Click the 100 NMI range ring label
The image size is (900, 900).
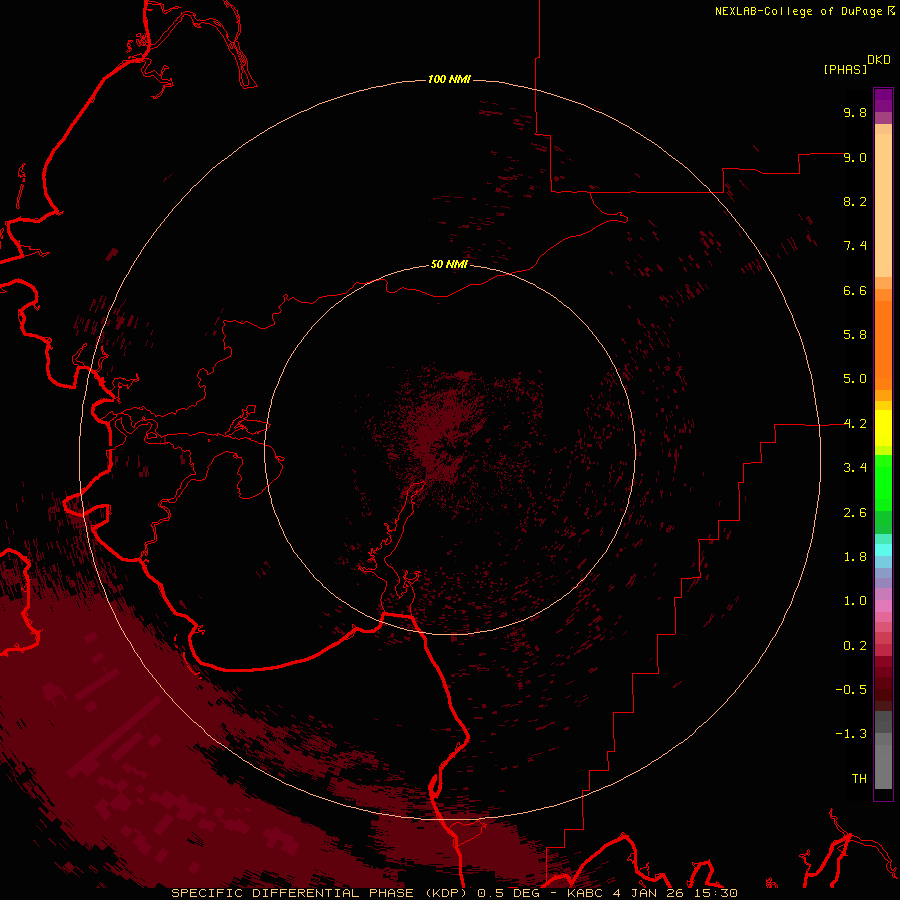click(449, 79)
